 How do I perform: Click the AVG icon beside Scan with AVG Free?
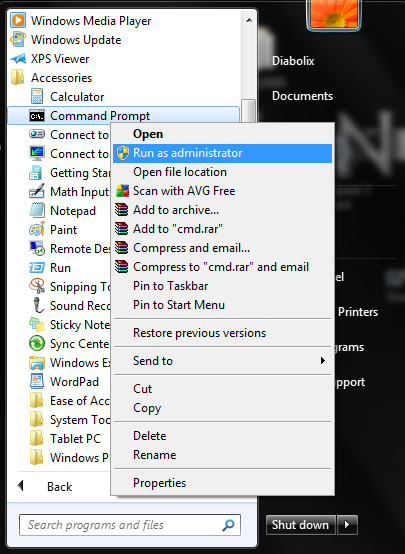pos(123,191)
